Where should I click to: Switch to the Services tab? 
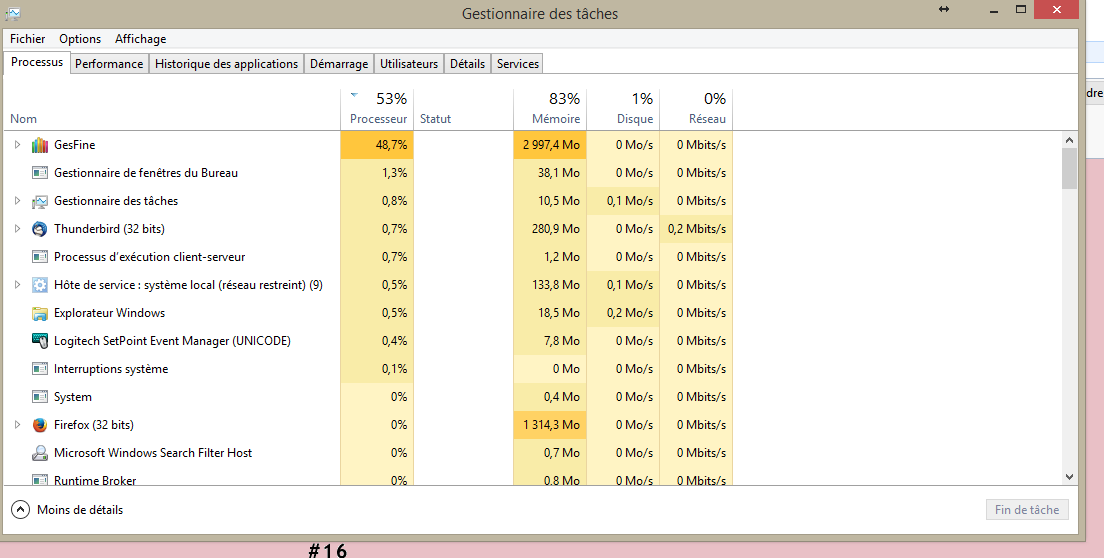(x=518, y=63)
